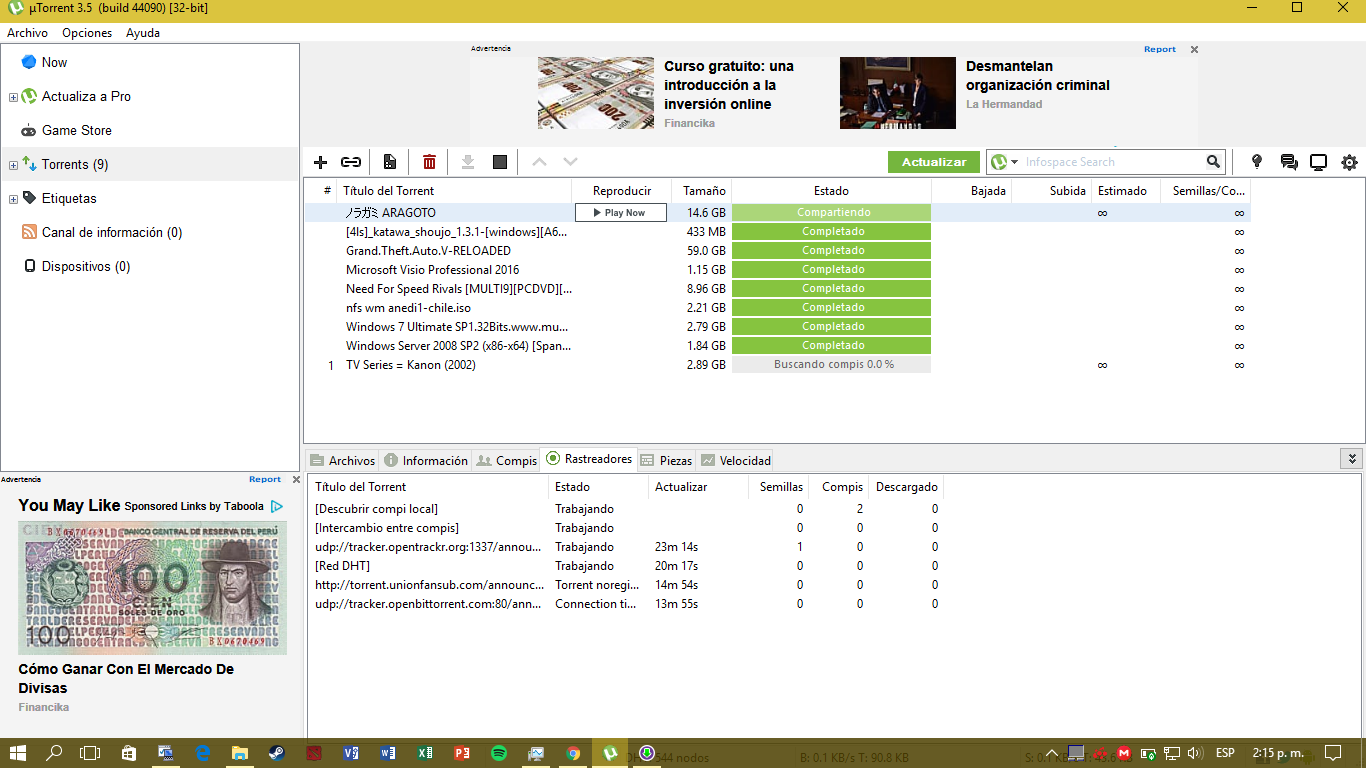The width and height of the screenshot is (1366, 768).
Task: Open Chrome from the taskbar
Action: [573, 753]
